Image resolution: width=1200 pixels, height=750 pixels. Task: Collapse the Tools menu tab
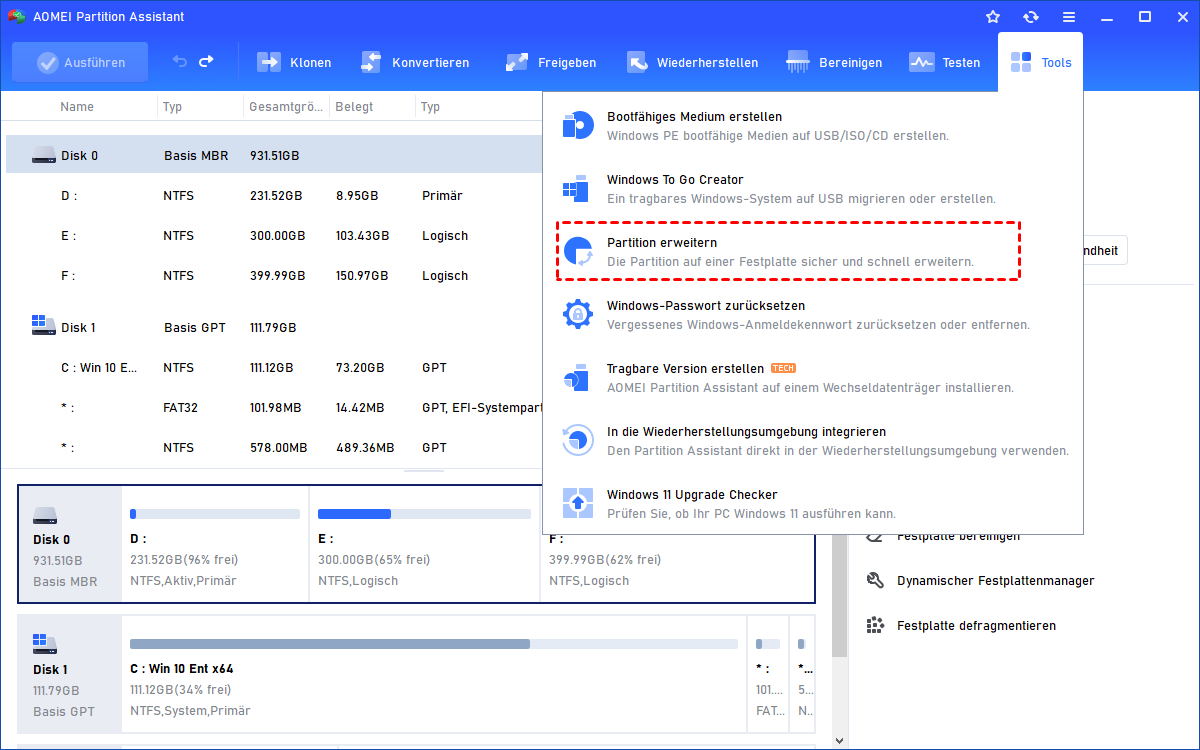(x=1040, y=62)
